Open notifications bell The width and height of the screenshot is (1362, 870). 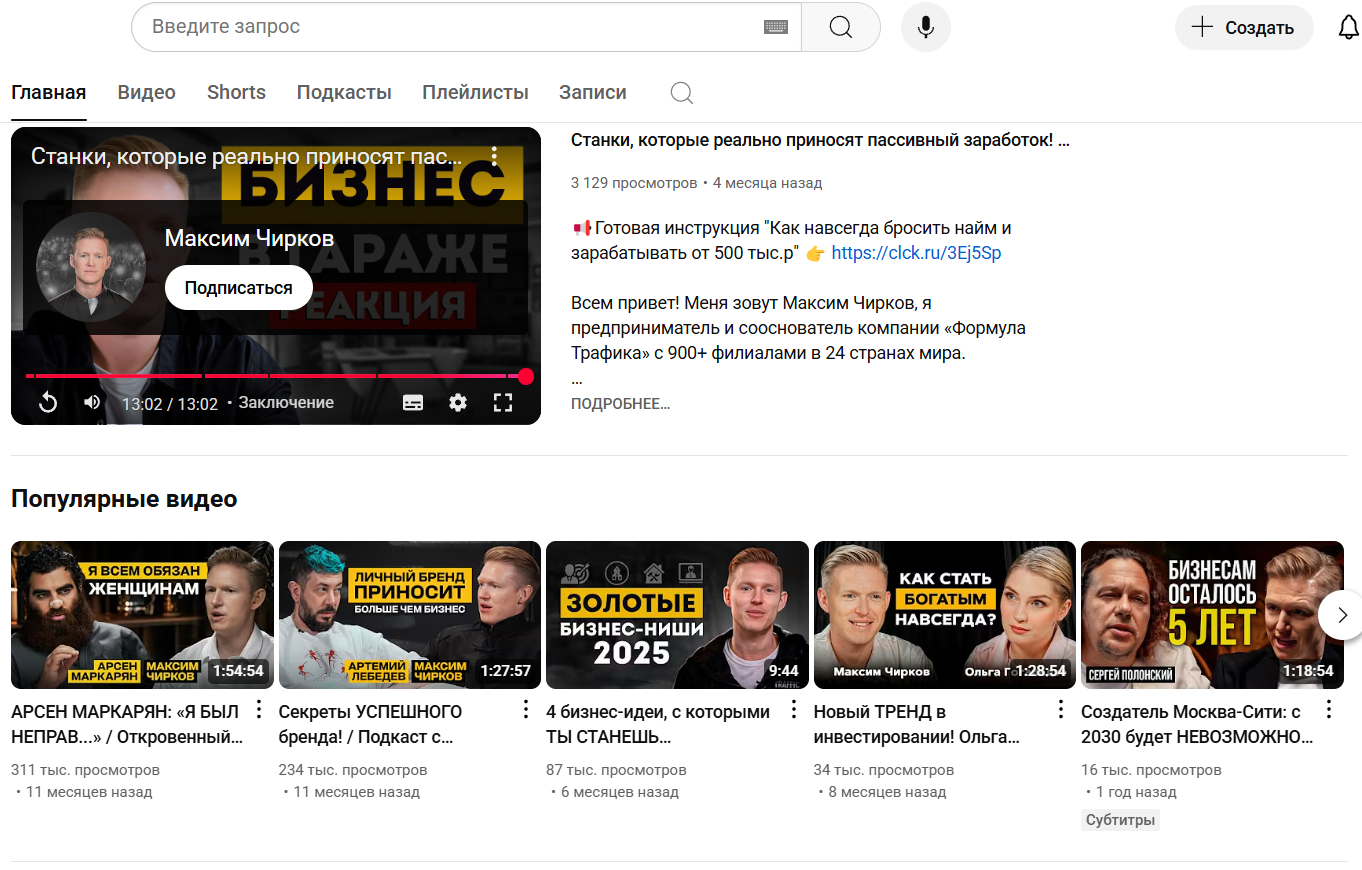[1348, 27]
